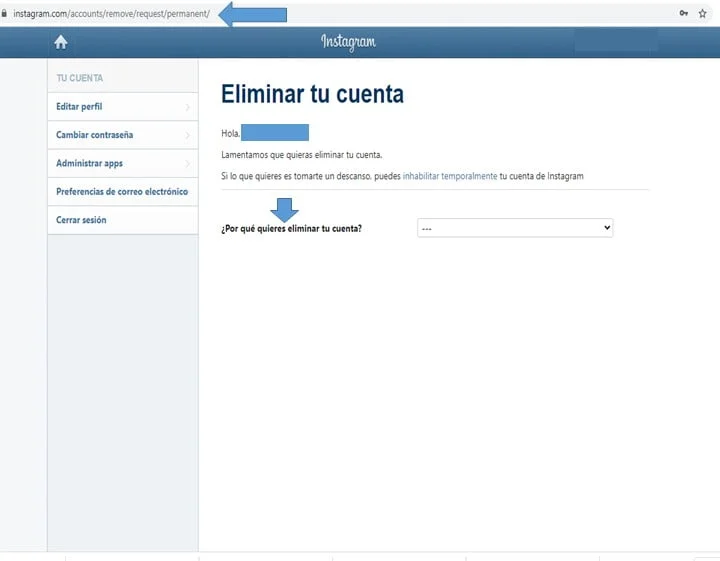Expand the chevron beside Administrar apps
The width and height of the screenshot is (720, 561).
click(x=187, y=164)
